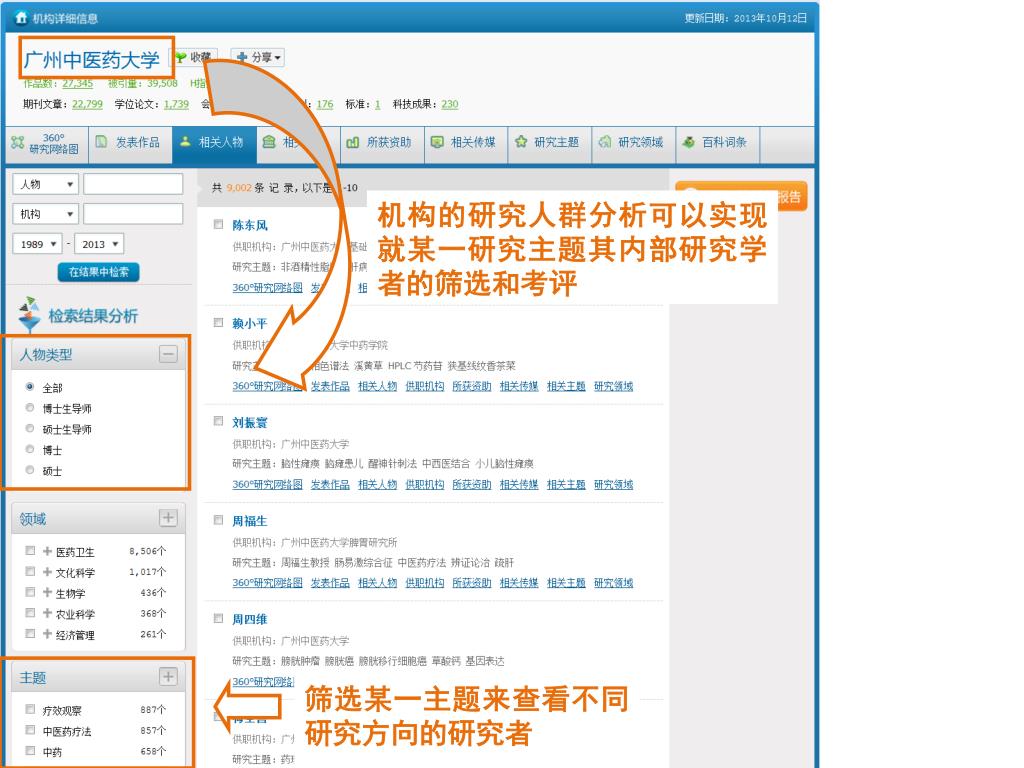Image resolution: width=1024 pixels, height=768 pixels.
Task: Click the input field beside 机构
Action: [133, 214]
